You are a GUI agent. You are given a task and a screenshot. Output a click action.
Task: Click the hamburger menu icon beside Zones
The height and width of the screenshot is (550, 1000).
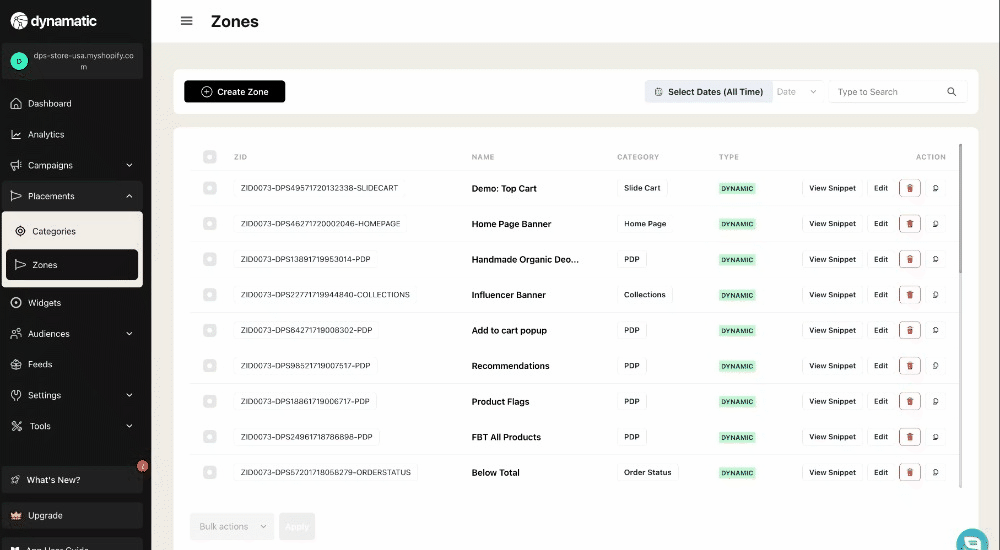click(186, 21)
